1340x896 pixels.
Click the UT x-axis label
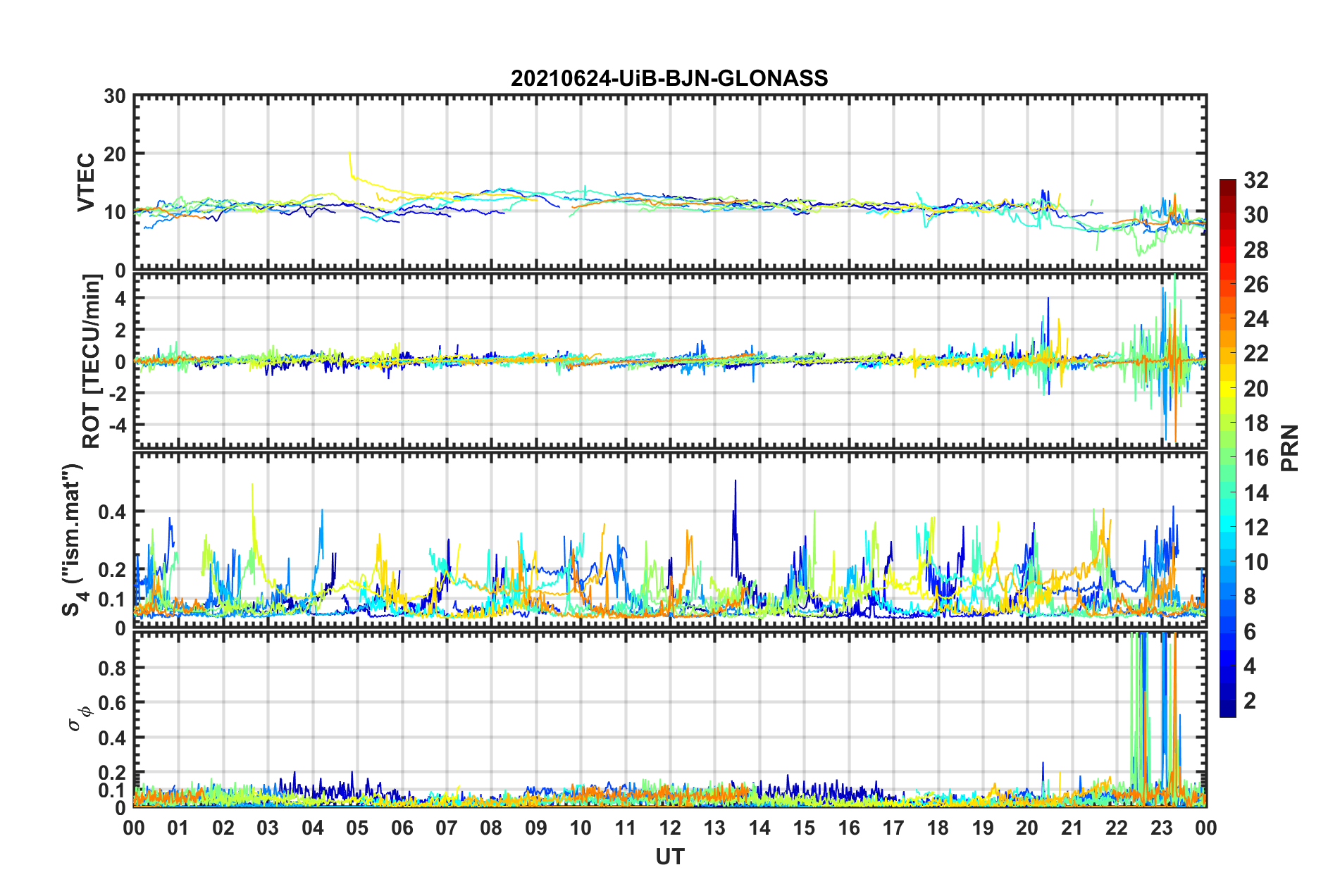669,857
